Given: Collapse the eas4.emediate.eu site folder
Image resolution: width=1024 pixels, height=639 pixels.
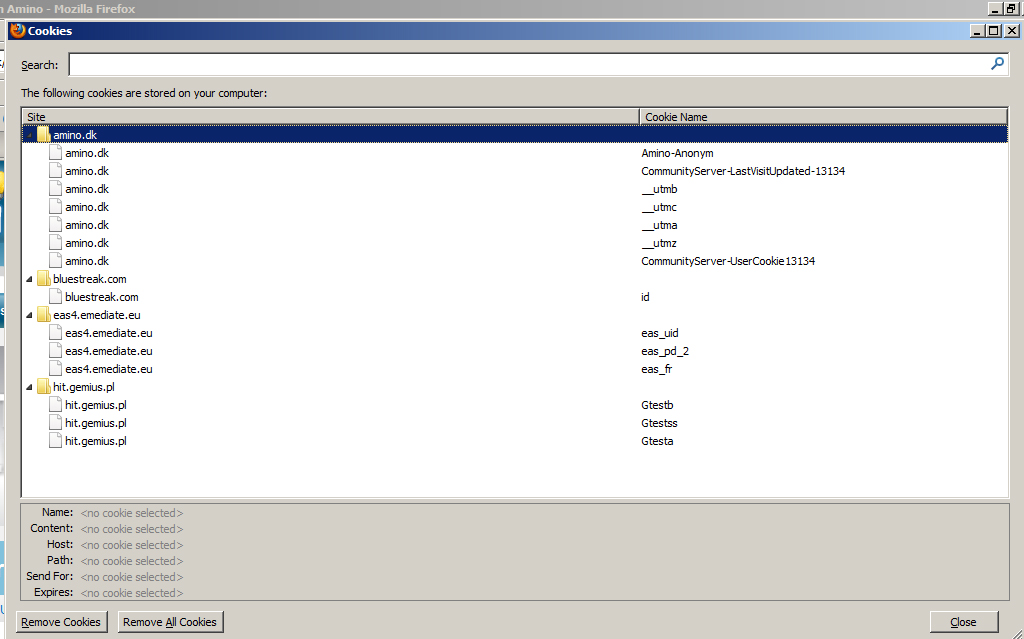Looking at the screenshot, I should tap(29, 315).
